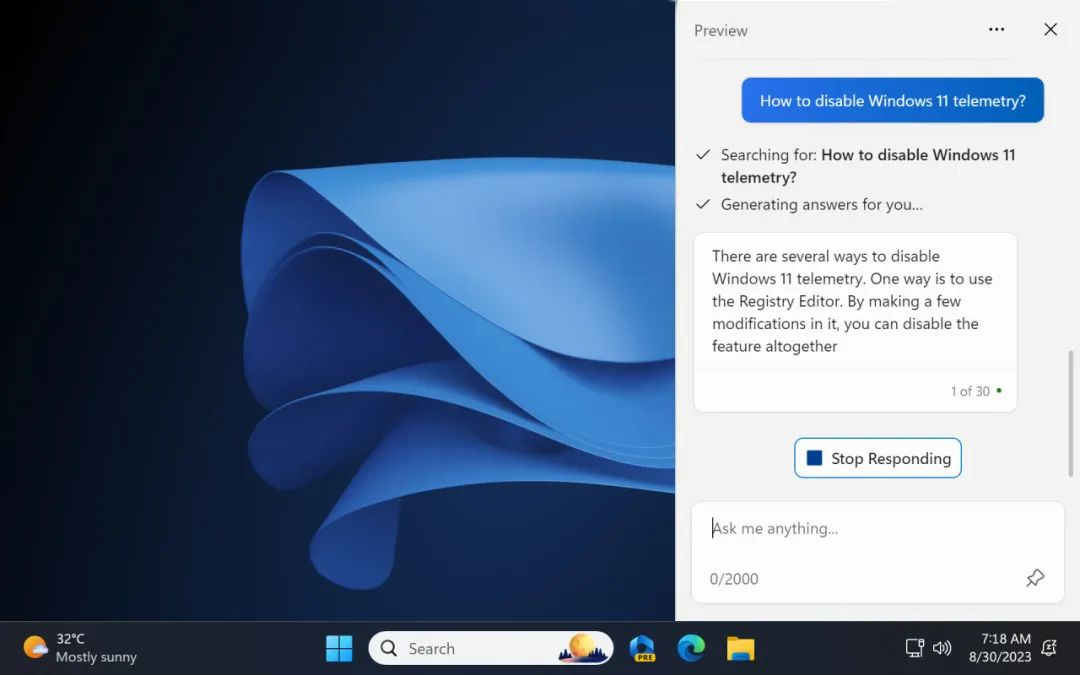Open the Windows Start menu
This screenshot has height=675, width=1080.
coord(339,648)
